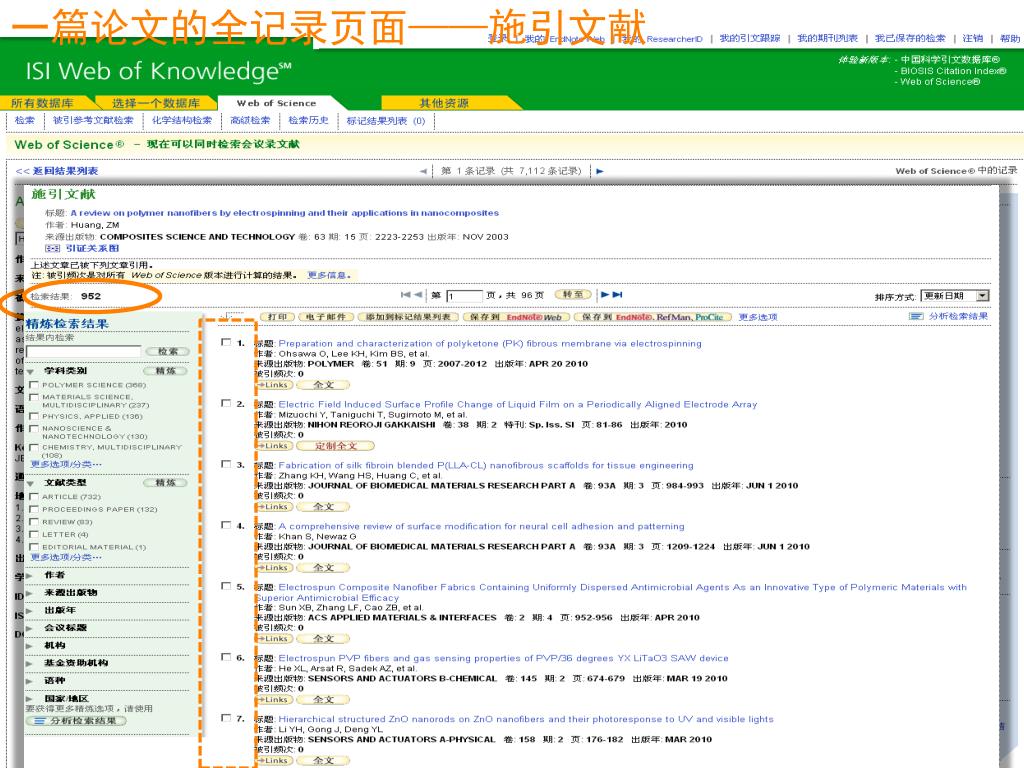Viewport: 1024px width, 768px height.
Task: Click the 打印 button
Action: click(x=278, y=317)
